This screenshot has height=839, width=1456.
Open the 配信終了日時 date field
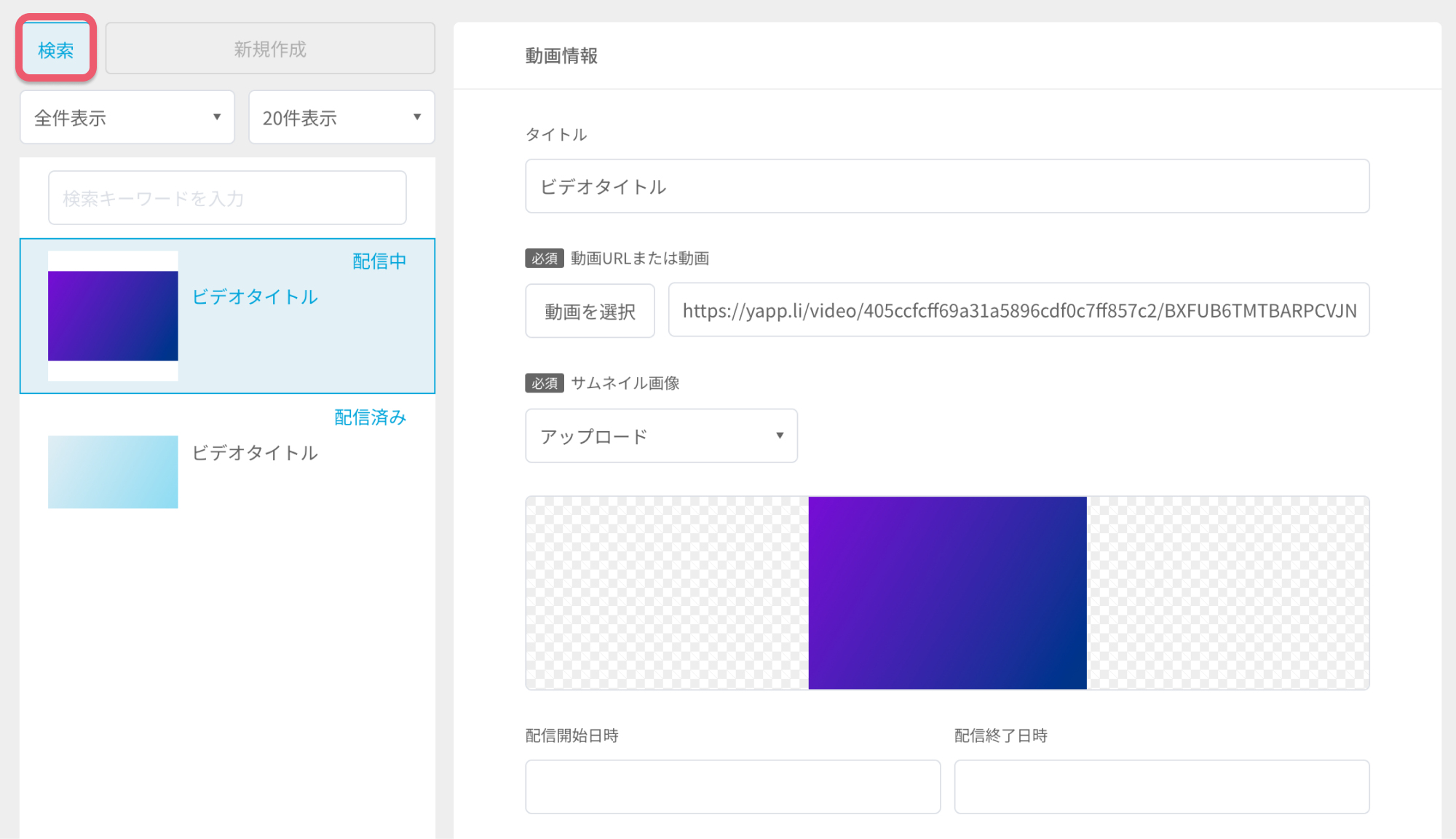(1162, 787)
